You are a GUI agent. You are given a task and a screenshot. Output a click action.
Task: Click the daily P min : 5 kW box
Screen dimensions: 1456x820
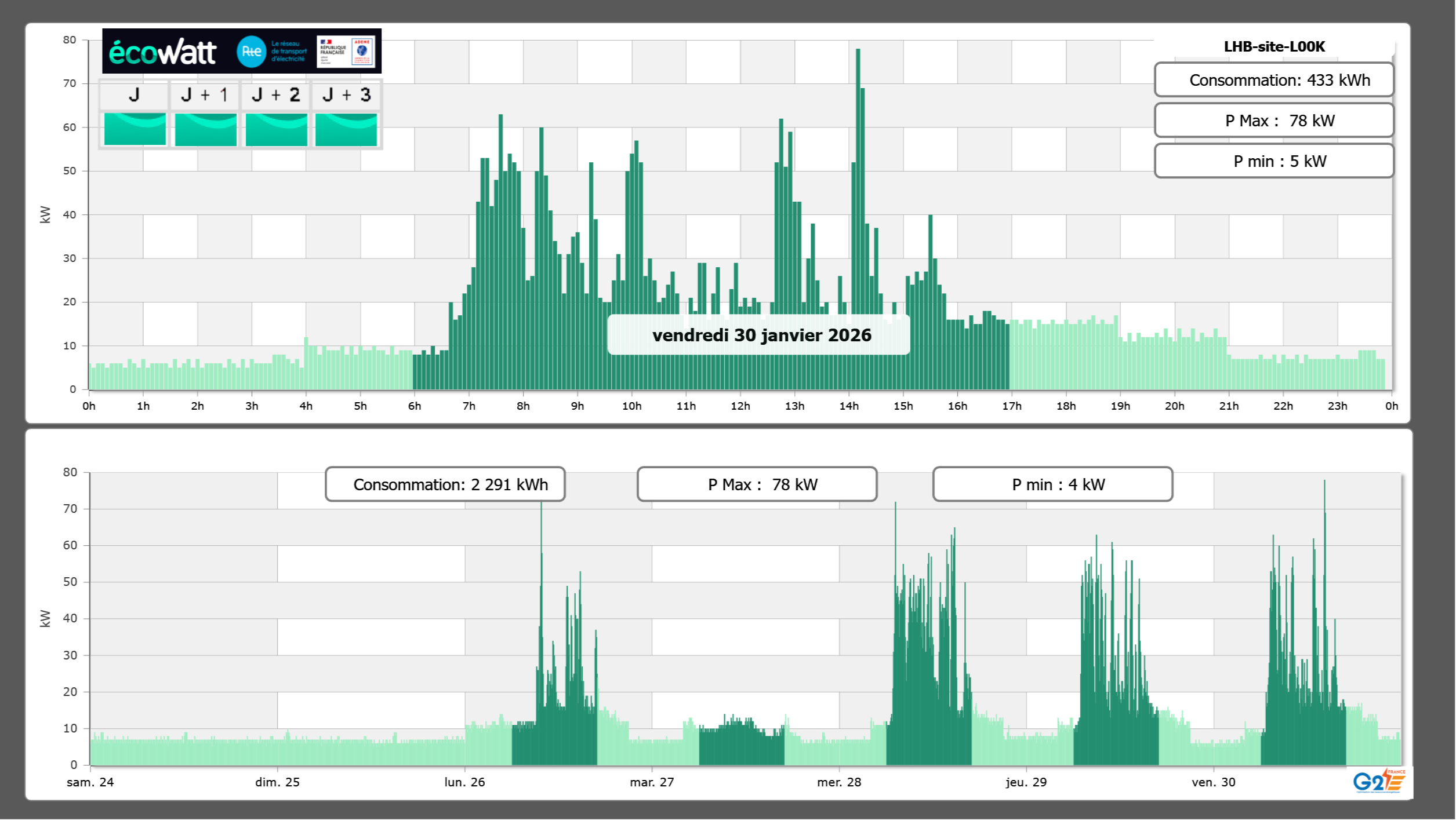click(x=1273, y=161)
